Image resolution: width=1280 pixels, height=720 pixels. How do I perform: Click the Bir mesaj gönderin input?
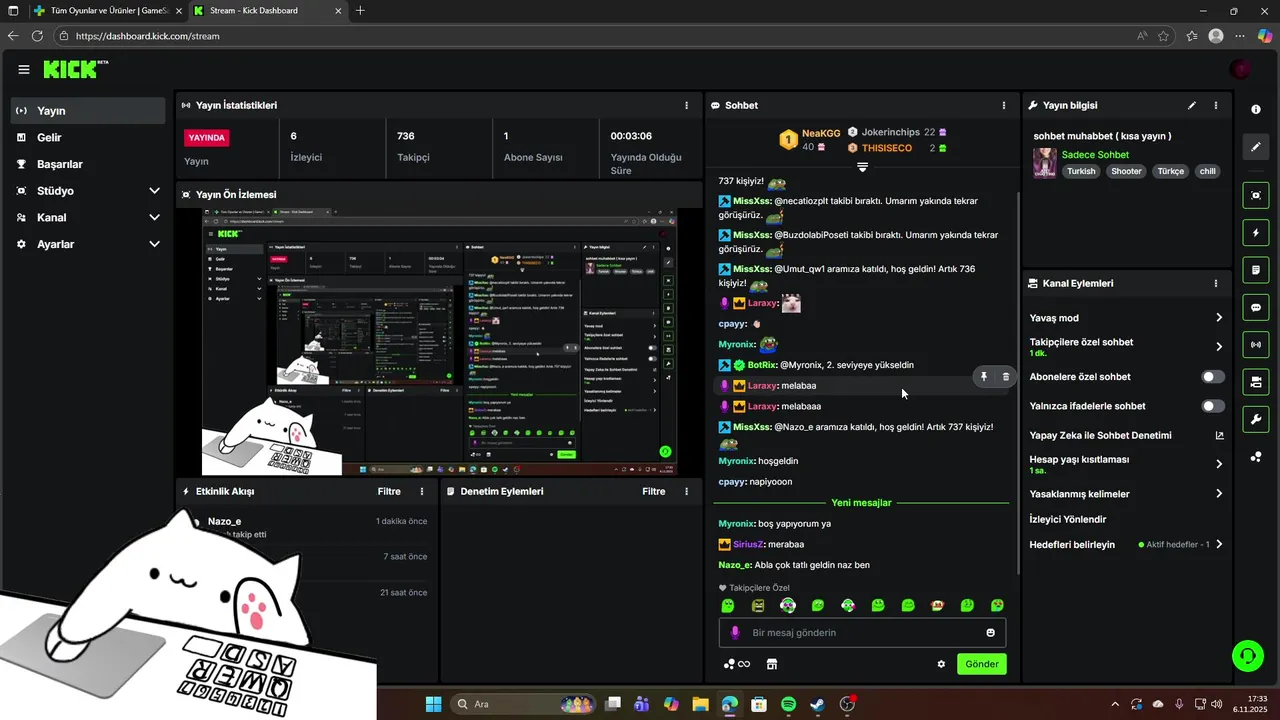tap(862, 633)
